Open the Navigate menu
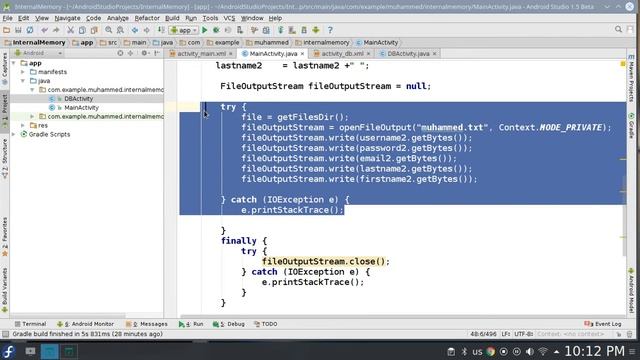 (x=67, y=18)
